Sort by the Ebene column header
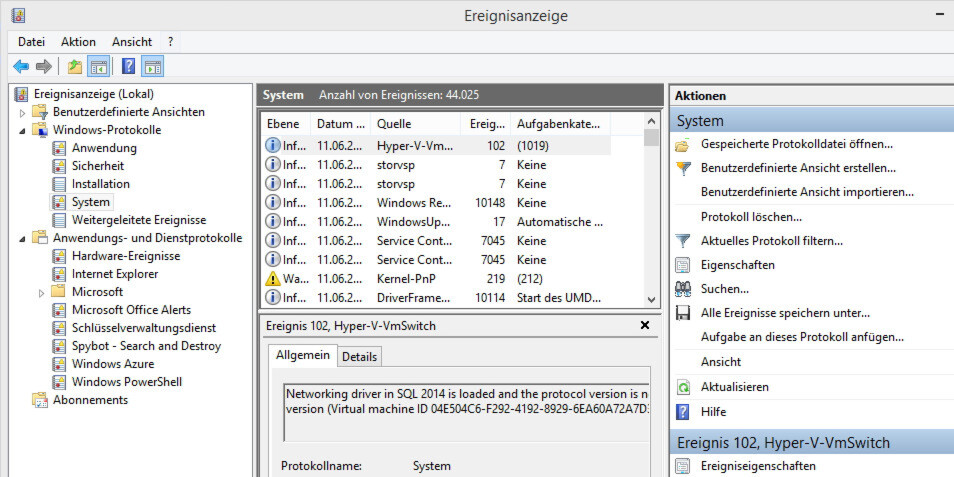Image resolution: width=954 pixels, height=477 pixels. [x=285, y=124]
